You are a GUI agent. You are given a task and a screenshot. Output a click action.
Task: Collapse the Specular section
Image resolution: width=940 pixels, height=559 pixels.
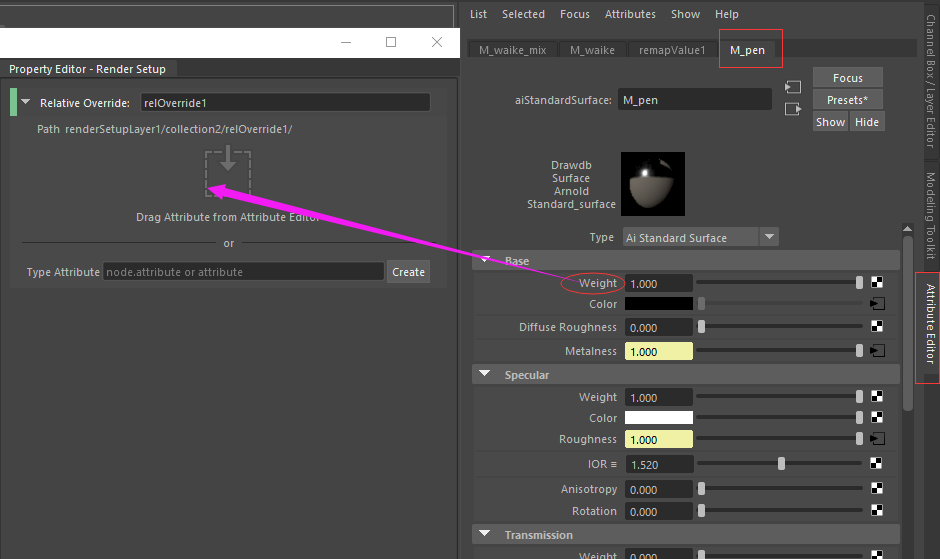(485, 375)
